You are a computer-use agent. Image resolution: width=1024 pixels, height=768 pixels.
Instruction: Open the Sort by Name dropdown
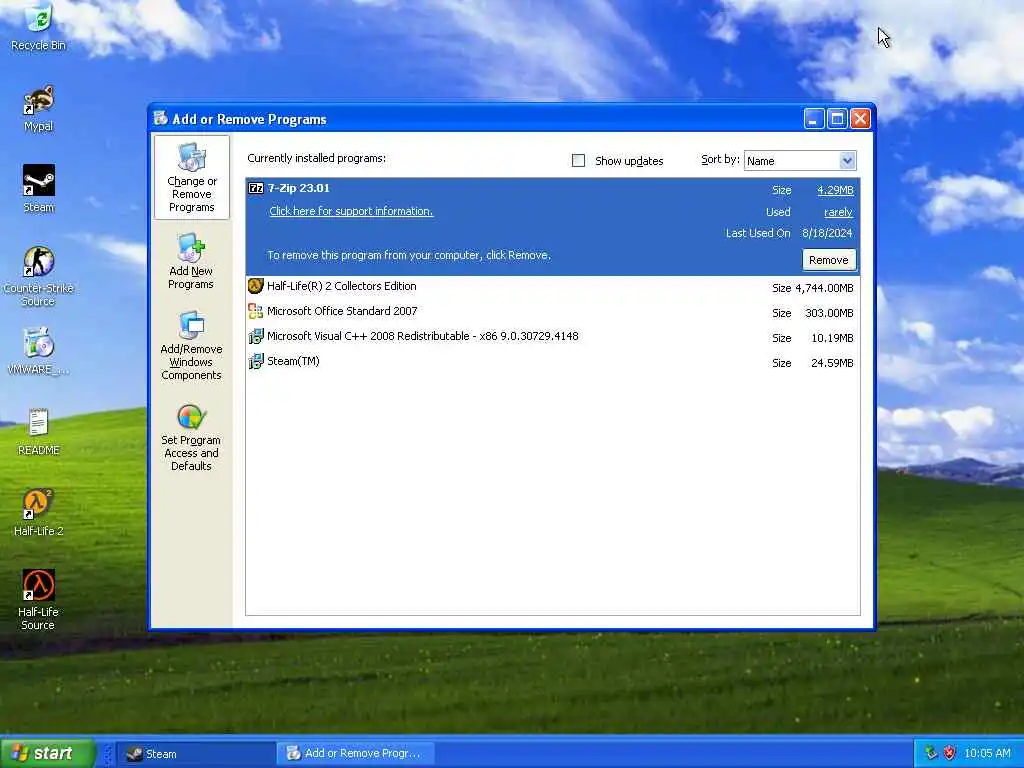pyautogui.click(x=847, y=160)
